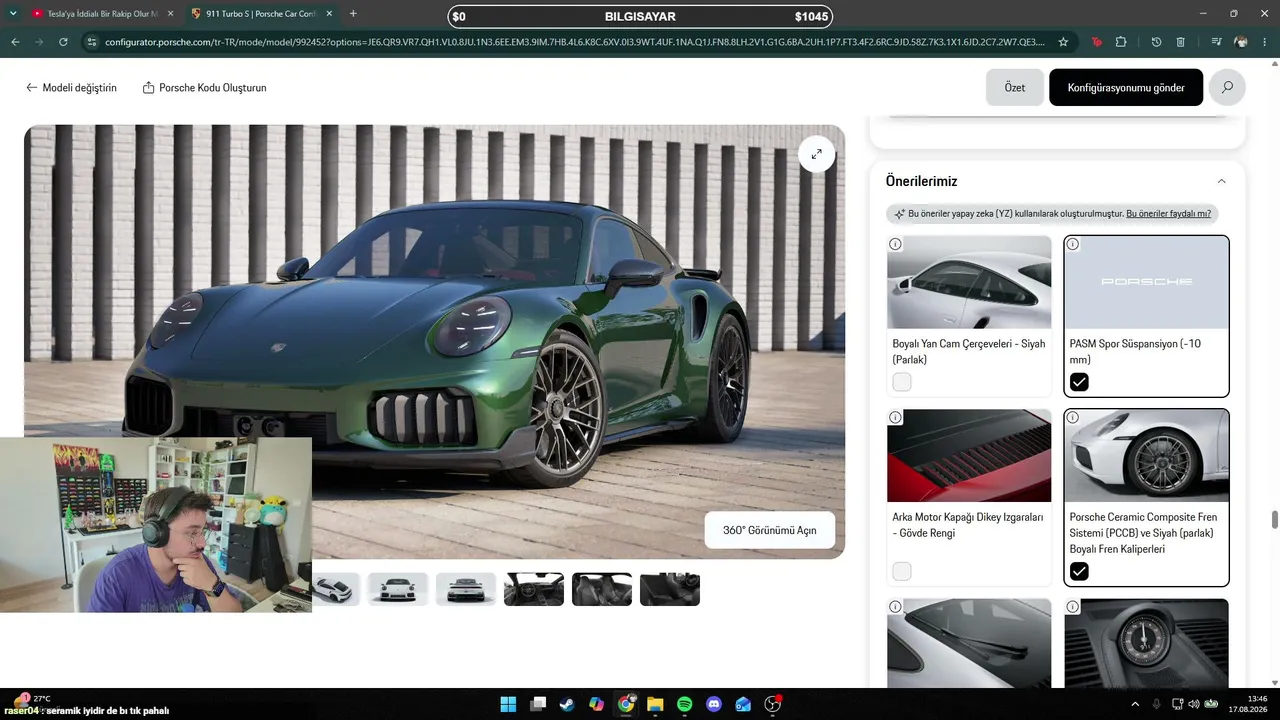1280x720 pixels.
Task: View the dashboard interior thumbnail
Action: tap(534, 589)
